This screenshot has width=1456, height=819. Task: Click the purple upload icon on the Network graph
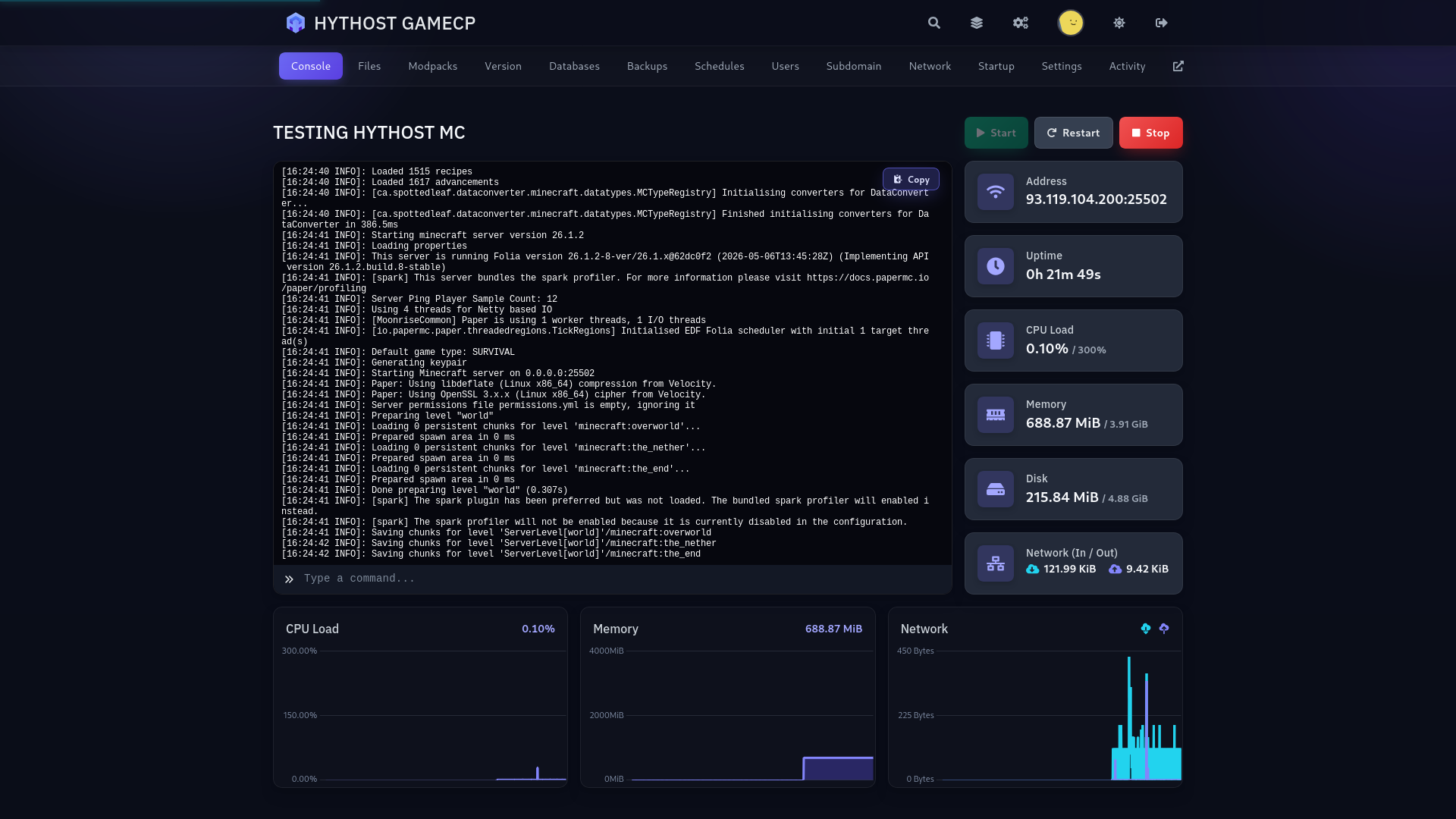pyautogui.click(x=1164, y=629)
